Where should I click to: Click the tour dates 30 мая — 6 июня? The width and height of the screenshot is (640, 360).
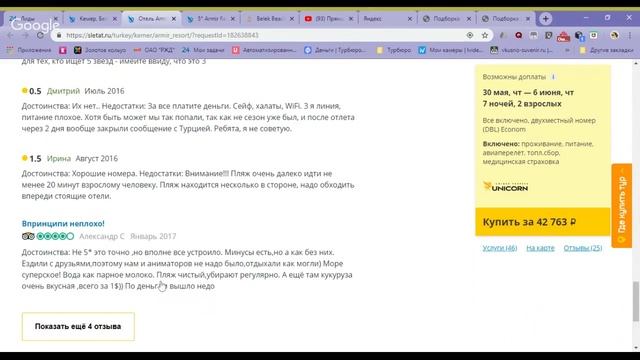click(528, 93)
